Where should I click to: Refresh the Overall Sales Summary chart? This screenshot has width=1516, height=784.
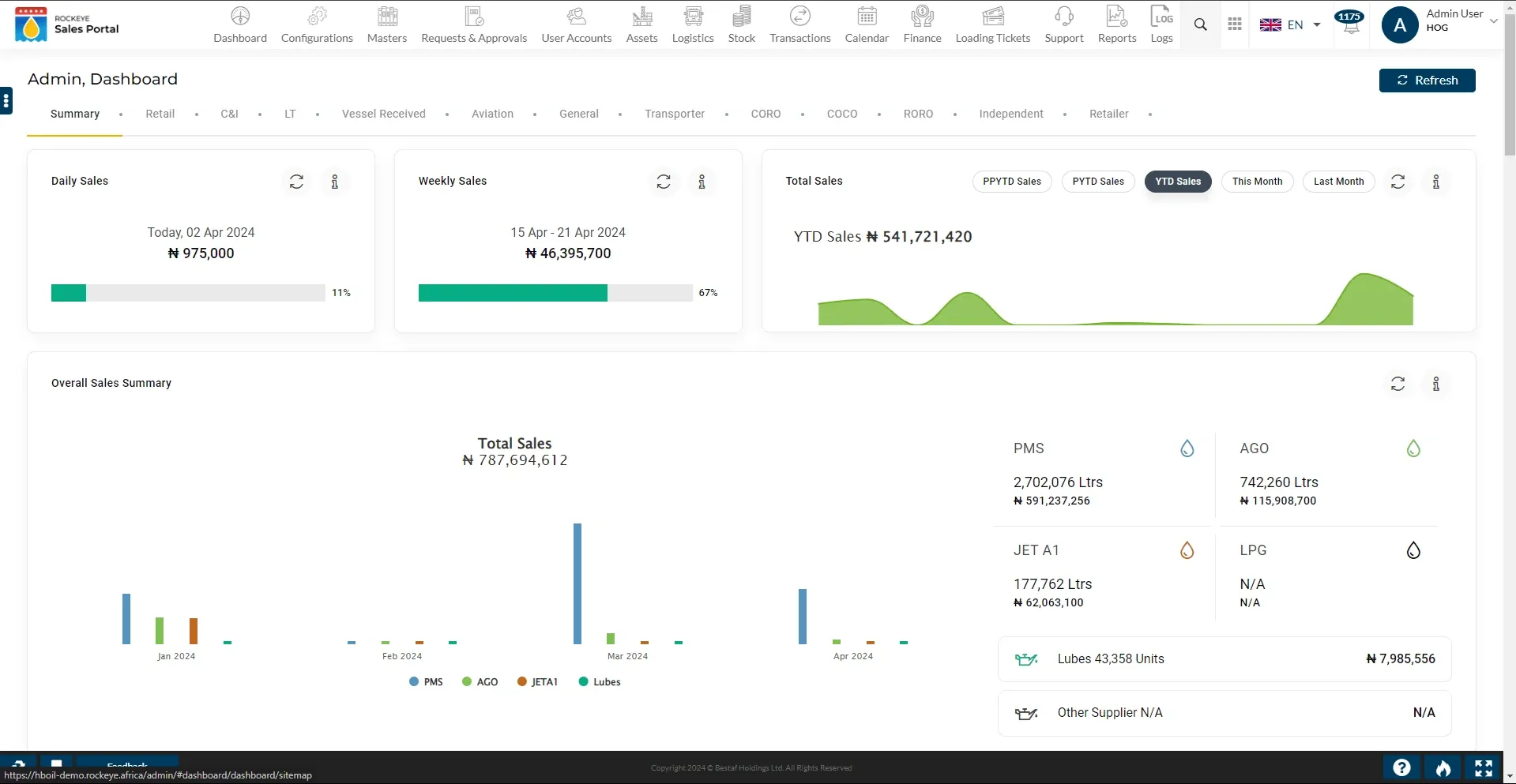1398,384
